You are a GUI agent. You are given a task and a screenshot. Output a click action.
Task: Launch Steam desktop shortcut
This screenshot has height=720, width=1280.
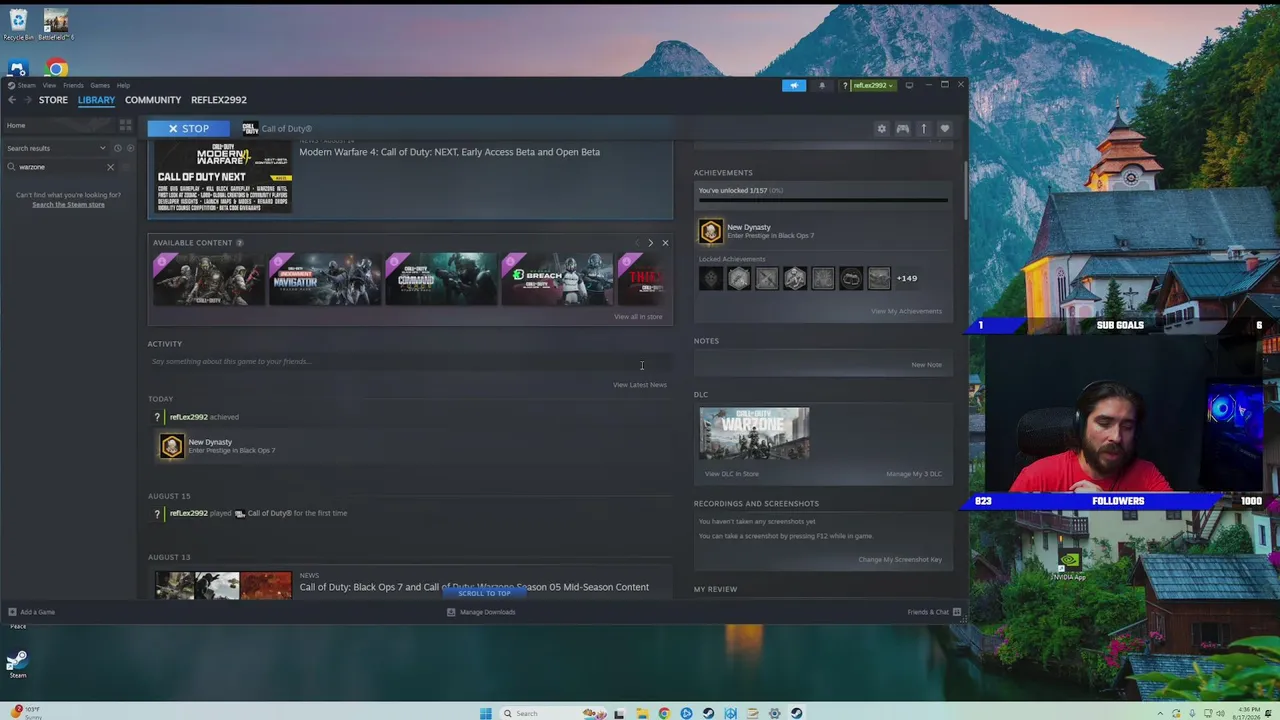17,664
